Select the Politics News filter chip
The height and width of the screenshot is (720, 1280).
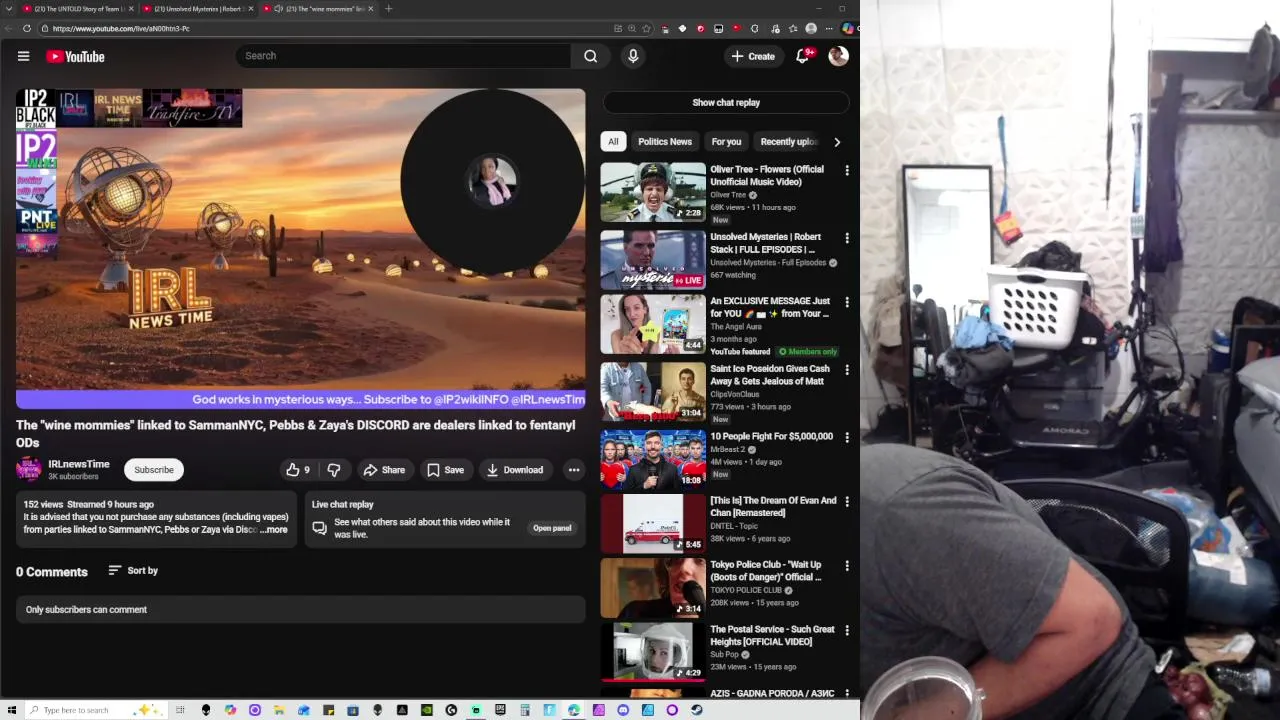[x=665, y=142]
